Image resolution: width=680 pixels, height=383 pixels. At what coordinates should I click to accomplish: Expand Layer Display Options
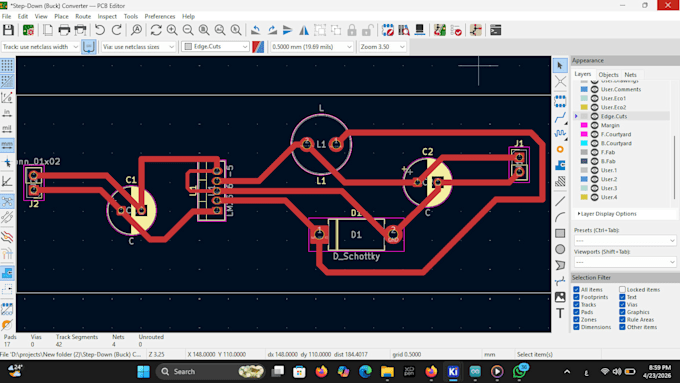coord(607,214)
